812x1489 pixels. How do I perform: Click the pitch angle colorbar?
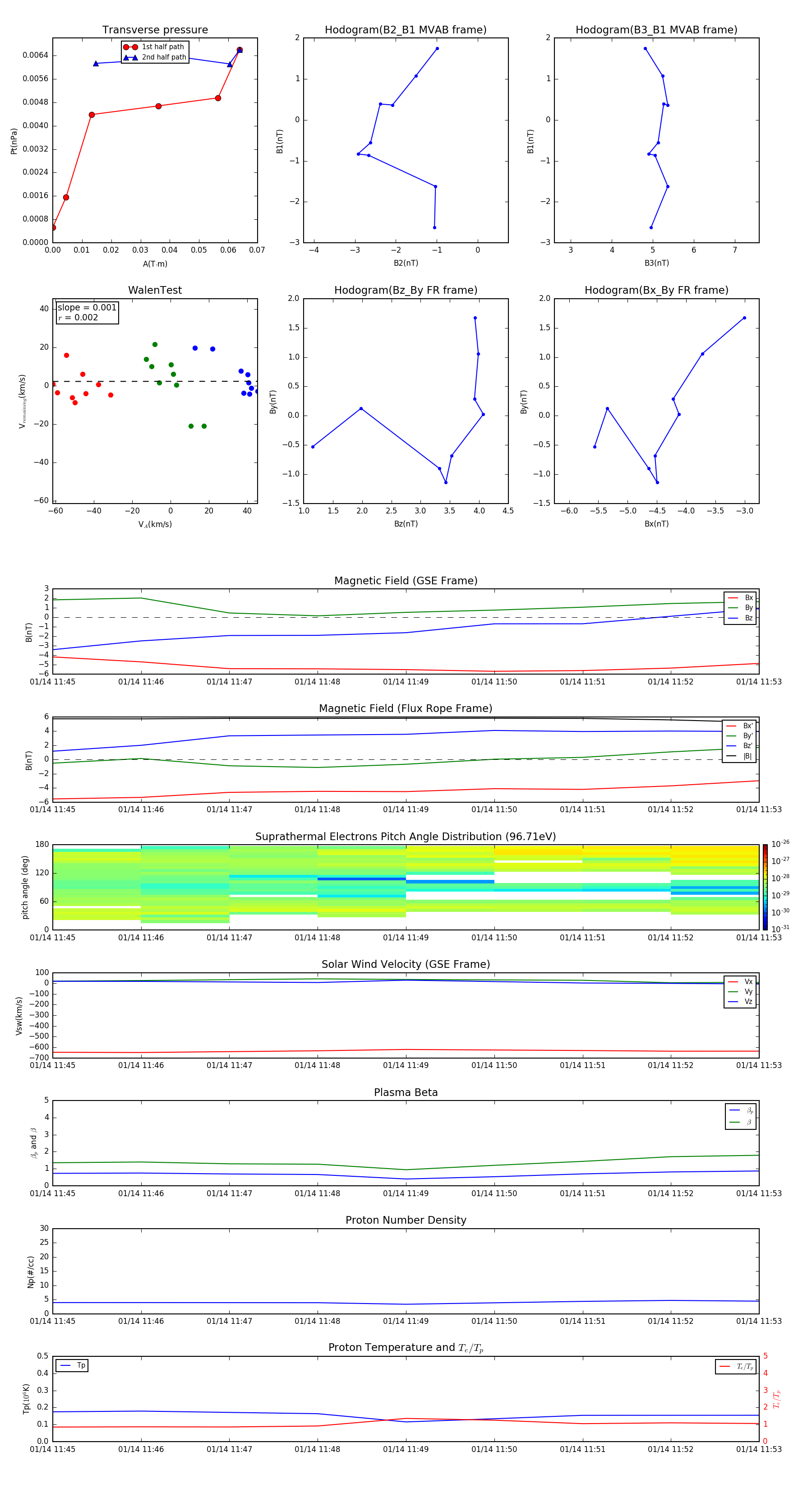click(765, 887)
